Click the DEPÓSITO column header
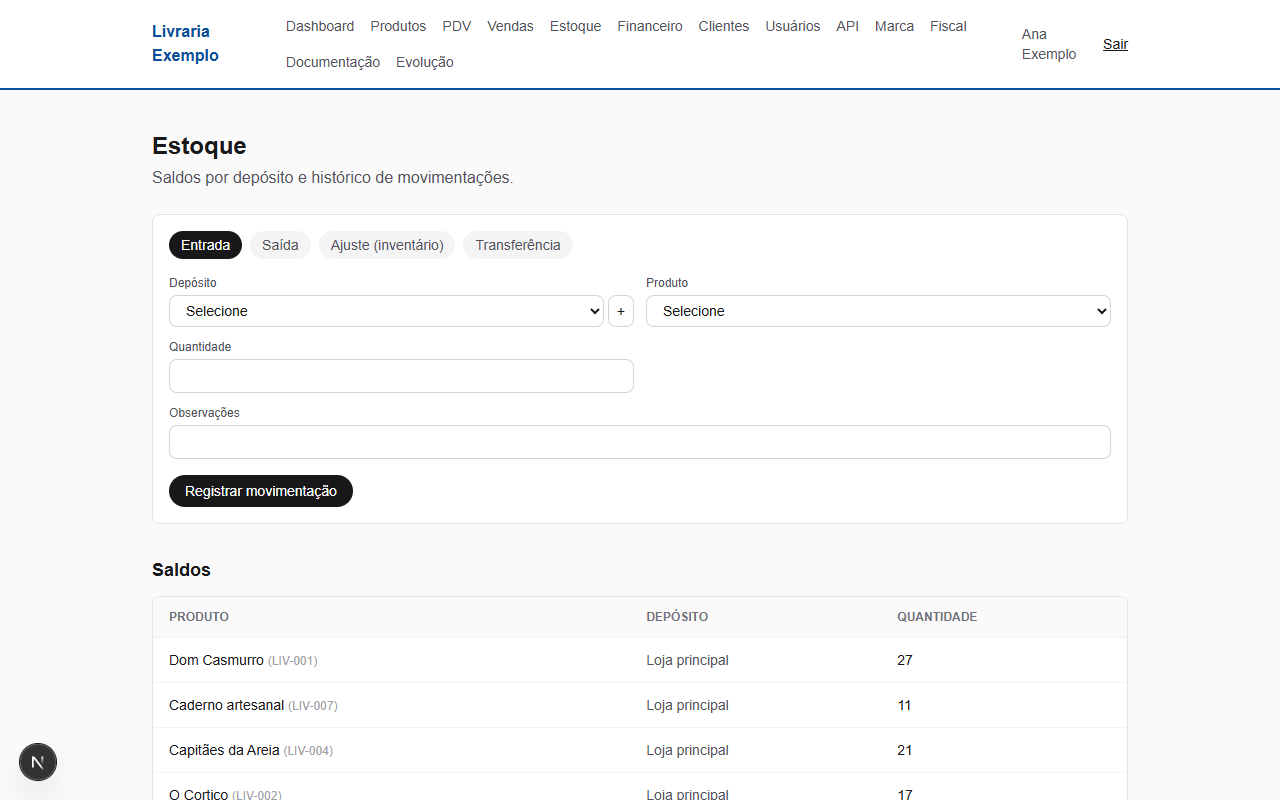Screen dimensions: 1280x800 pyautogui.click(x=677, y=617)
